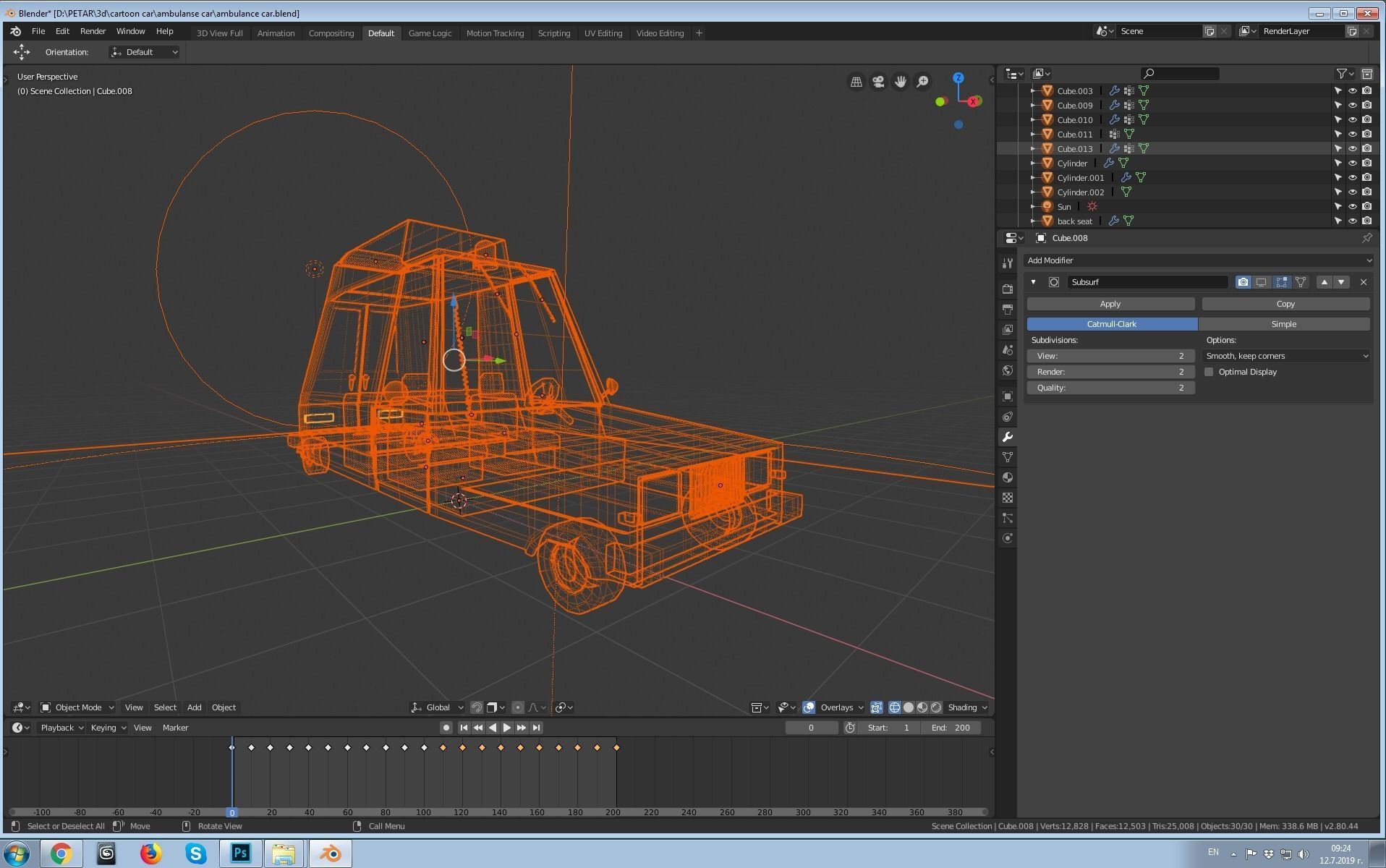Collapse the Subsurf modifier panel
Screen dimensions: 1386x868
click(1033, 282)
